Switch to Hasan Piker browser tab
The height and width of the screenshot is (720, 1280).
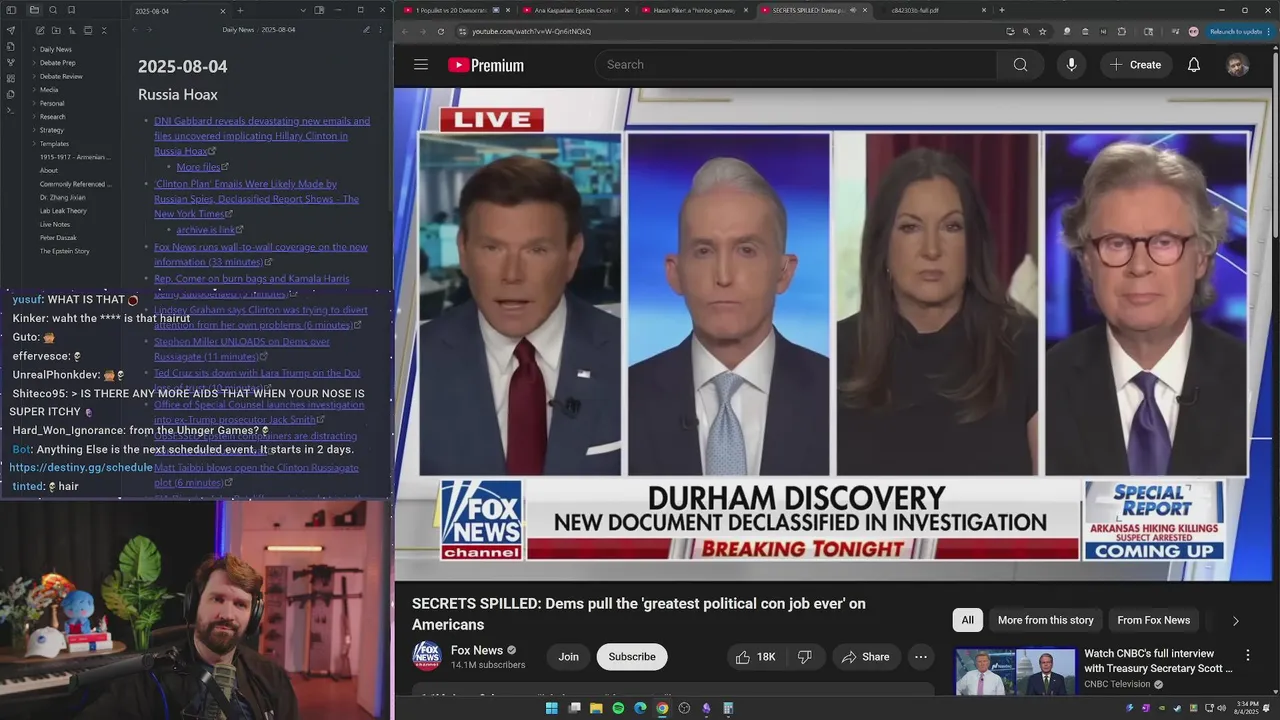point(695,10)
